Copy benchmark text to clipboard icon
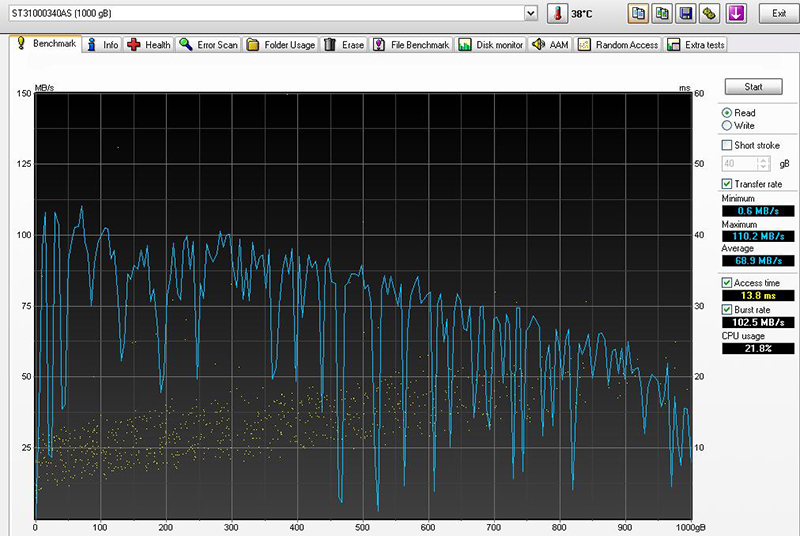This screenshot has height=536, width=800. coord(638,13)
